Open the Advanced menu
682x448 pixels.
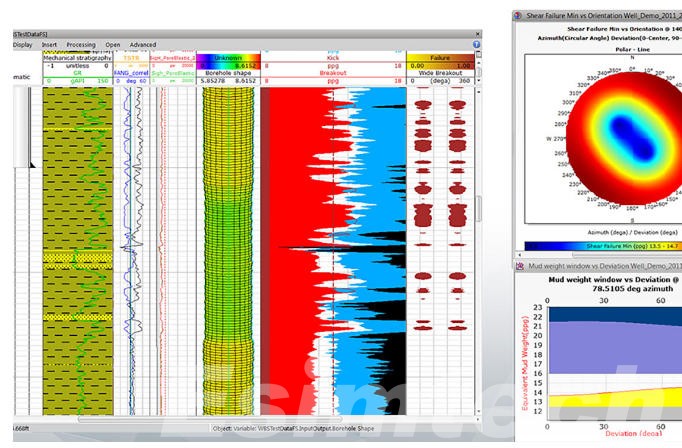pyautogui.click(x=143, y=45)
